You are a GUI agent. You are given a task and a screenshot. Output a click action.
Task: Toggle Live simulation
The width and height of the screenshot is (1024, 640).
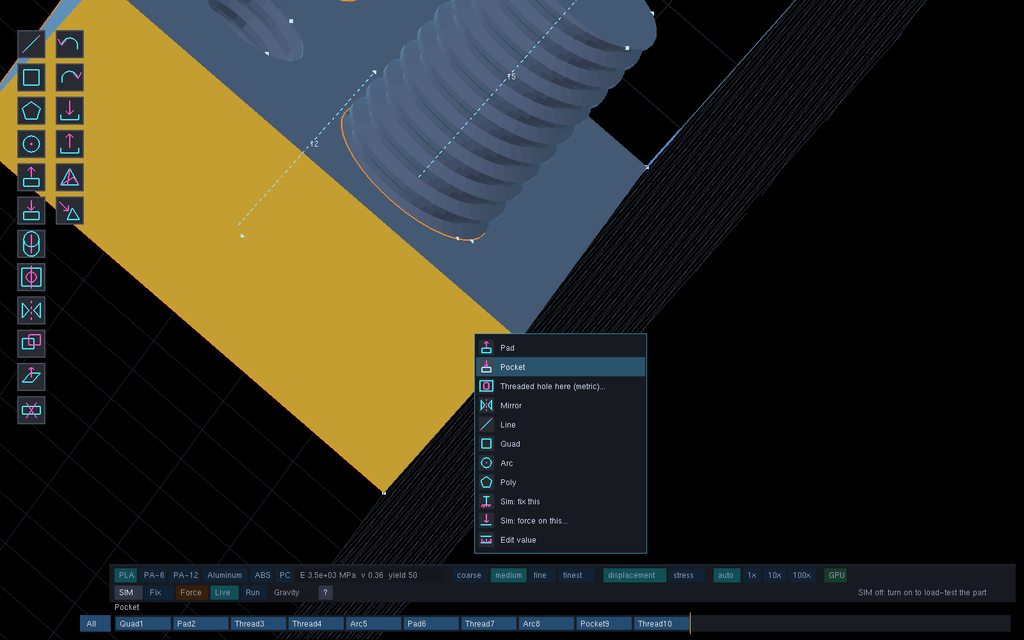(223, 592)
